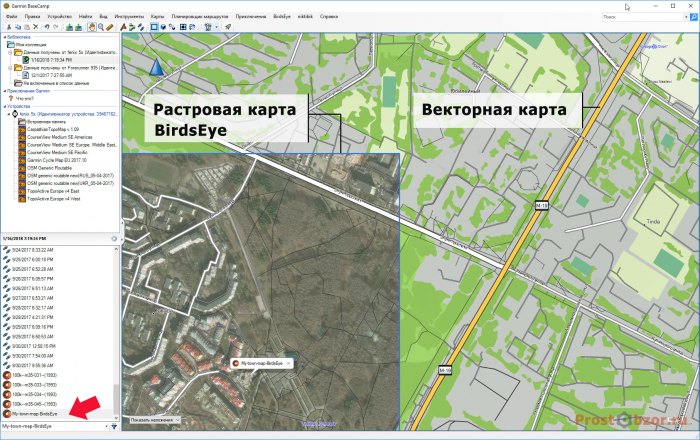
Task: Click the 3D map view icon
Action: pyautogui.click(x=163, y=27)
